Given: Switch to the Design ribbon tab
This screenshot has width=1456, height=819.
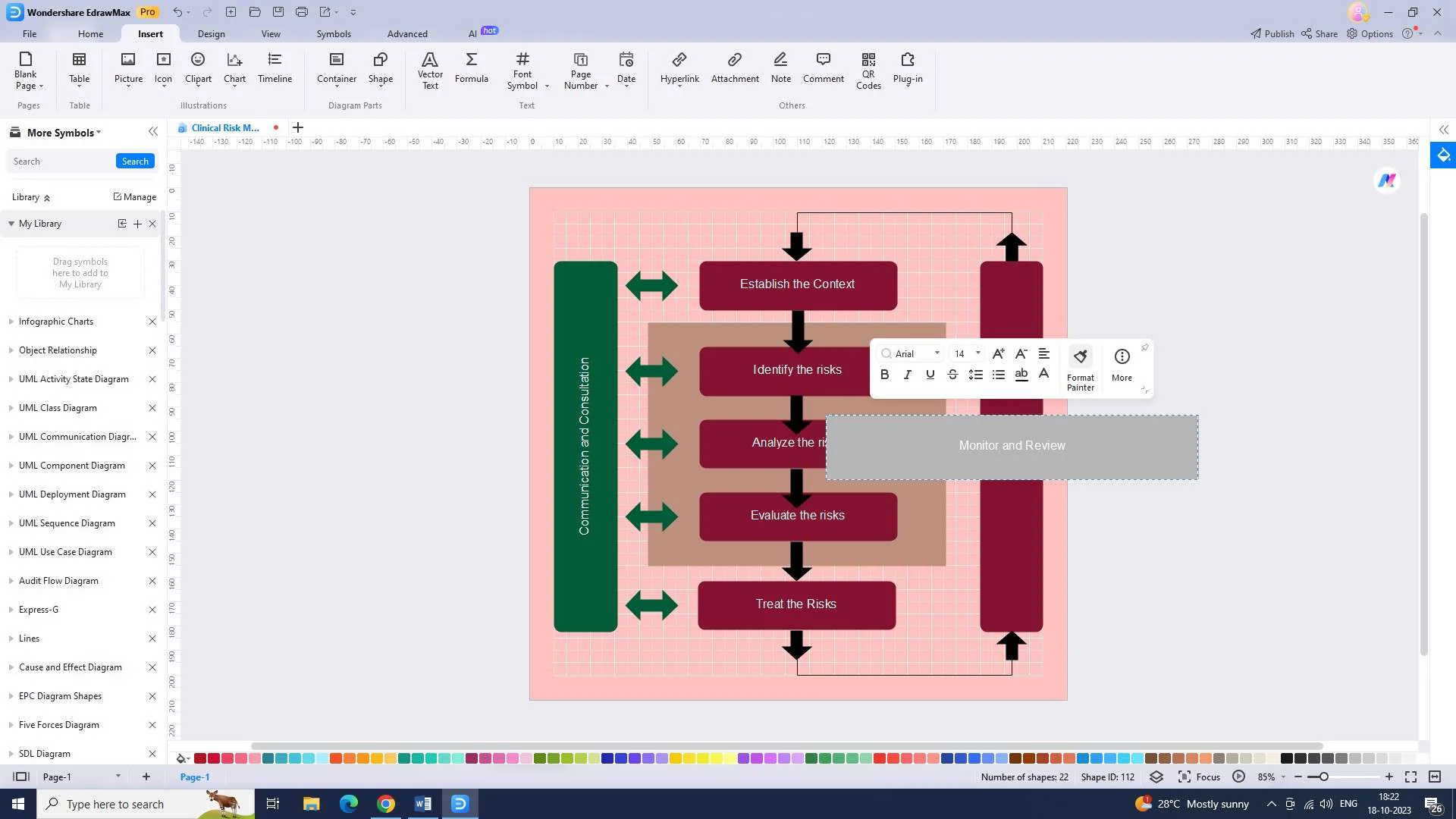Looking at the screenshot, I should pos(211,33).
